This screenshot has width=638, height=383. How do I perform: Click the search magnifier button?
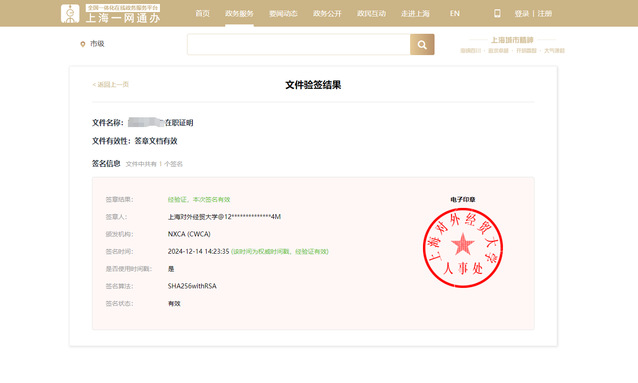422,44
